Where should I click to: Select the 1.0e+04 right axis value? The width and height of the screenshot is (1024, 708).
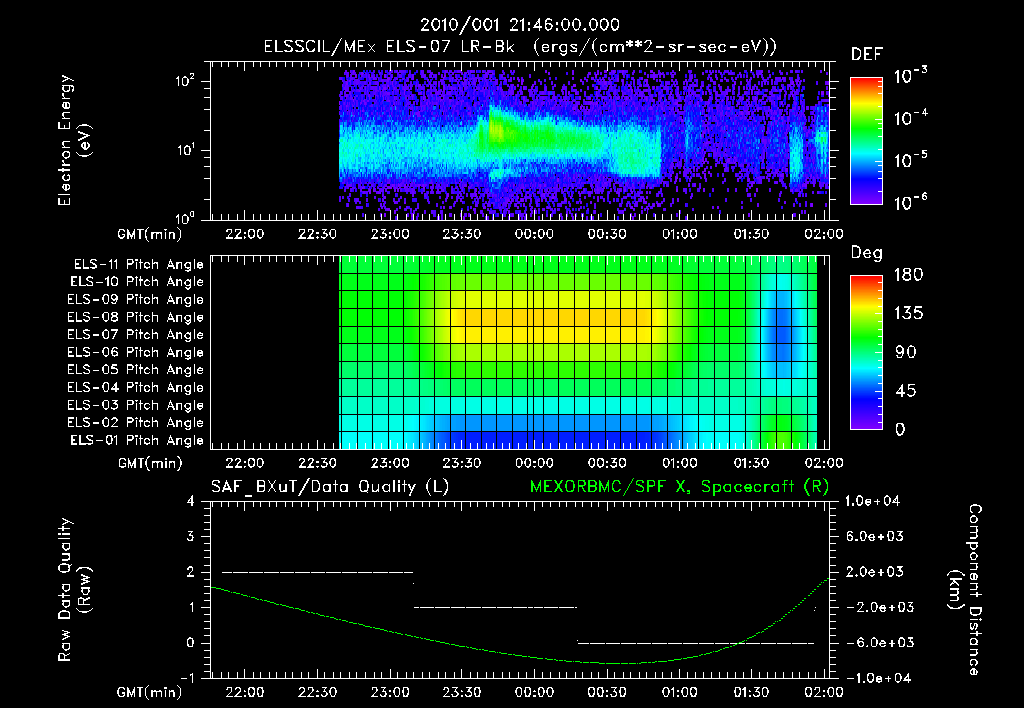[873, 501]
